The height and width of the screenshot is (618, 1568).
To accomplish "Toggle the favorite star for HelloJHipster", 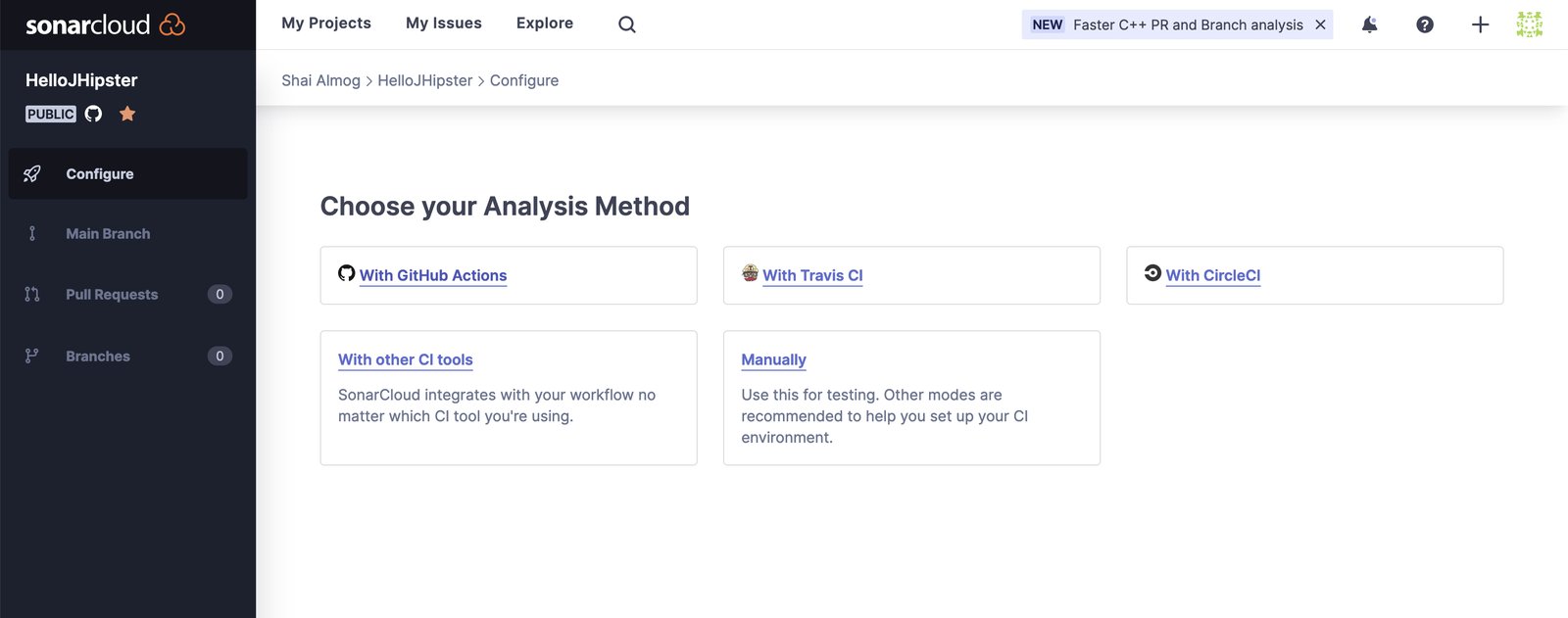I will point(127,114).
